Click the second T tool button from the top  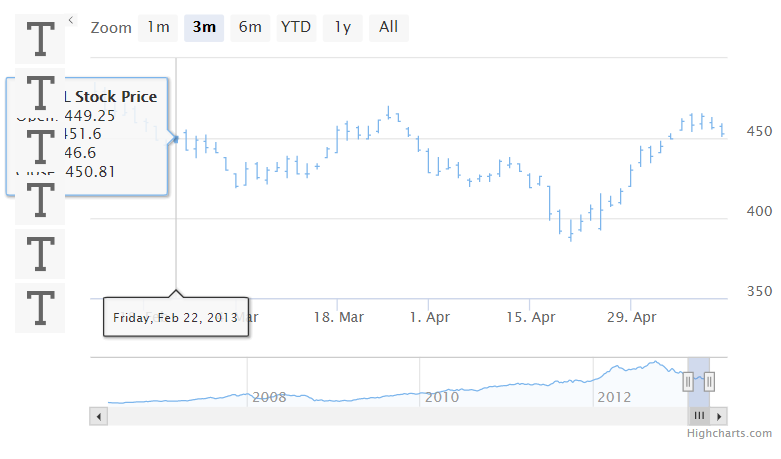click(x=40, y=93)
